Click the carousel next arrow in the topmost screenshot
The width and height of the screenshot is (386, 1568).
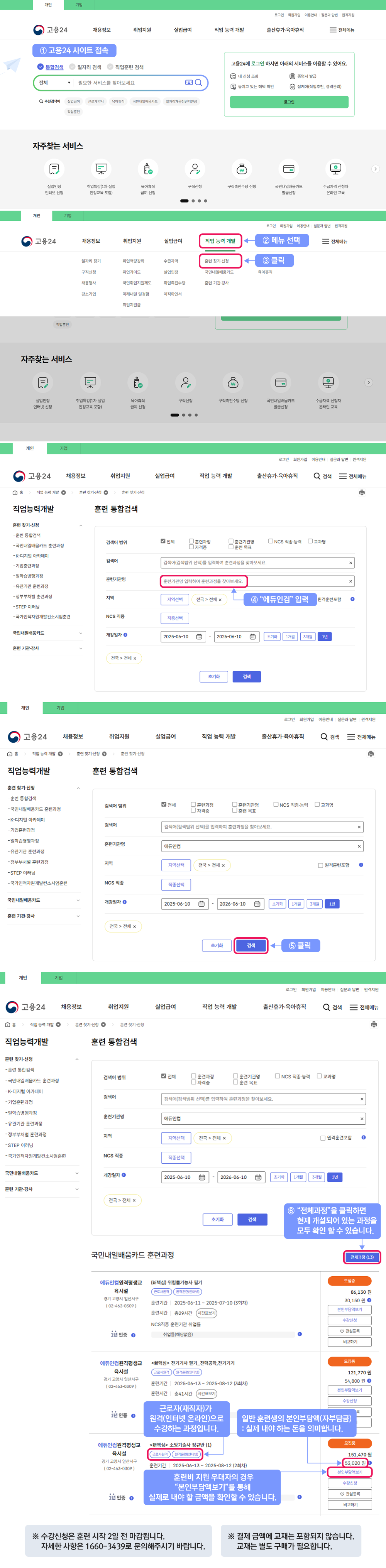[x=375, y=169]
